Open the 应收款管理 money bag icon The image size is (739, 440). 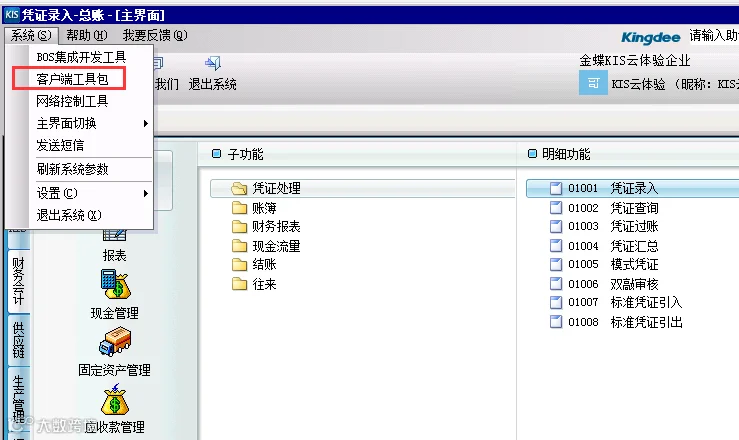point(115,399)
